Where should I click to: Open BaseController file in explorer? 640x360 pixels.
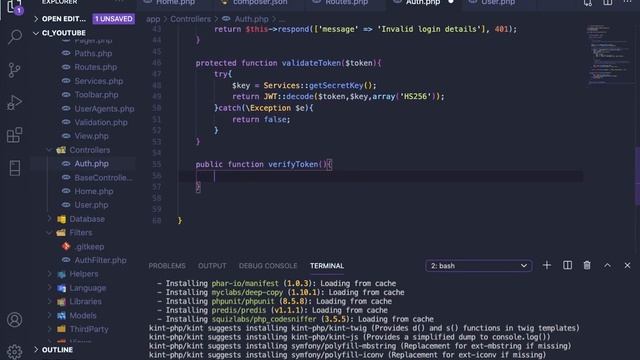[x=103, y=178]
